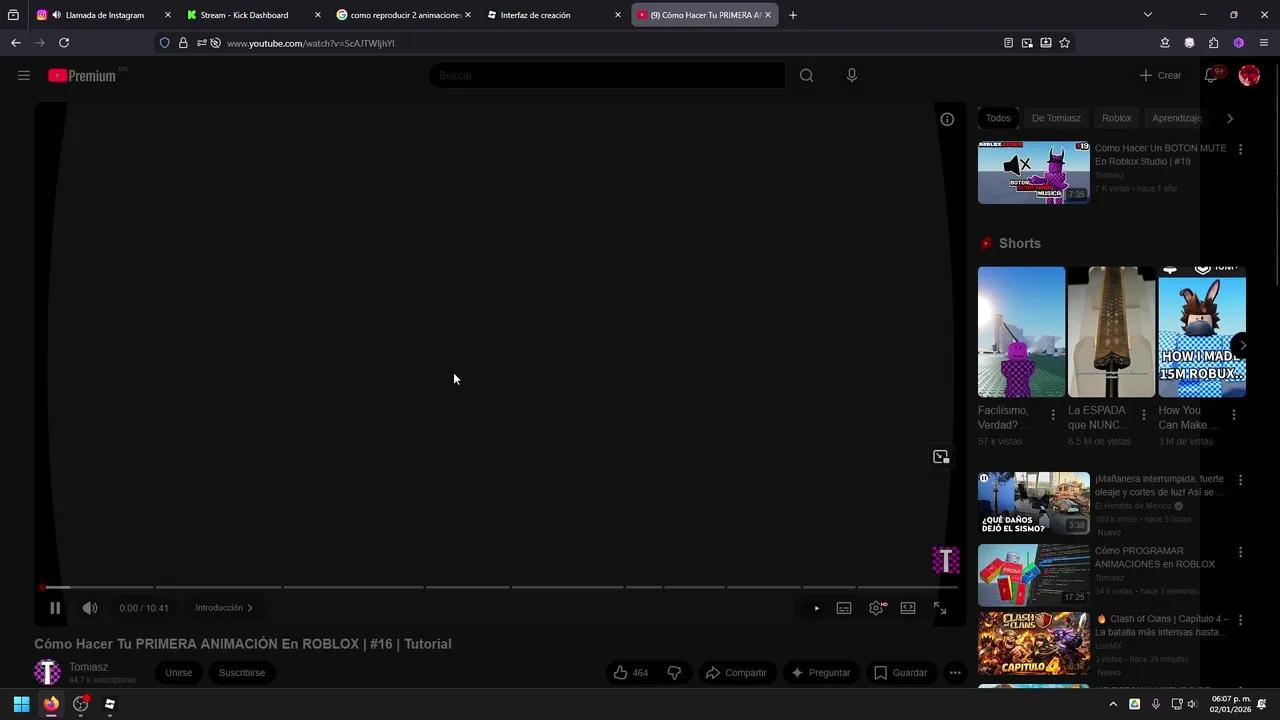Screen dimensions: 1280x720
Task: Click the miniplayer icon over the video
Action: pos(941,457)
